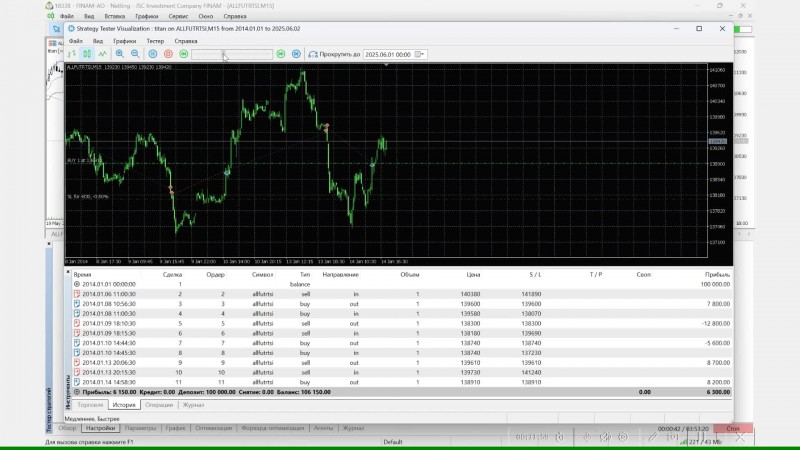Select price cell 140380 in deal 2
Image resolution: width=800 pixels, height=450 pixels.
coord(470,294)
